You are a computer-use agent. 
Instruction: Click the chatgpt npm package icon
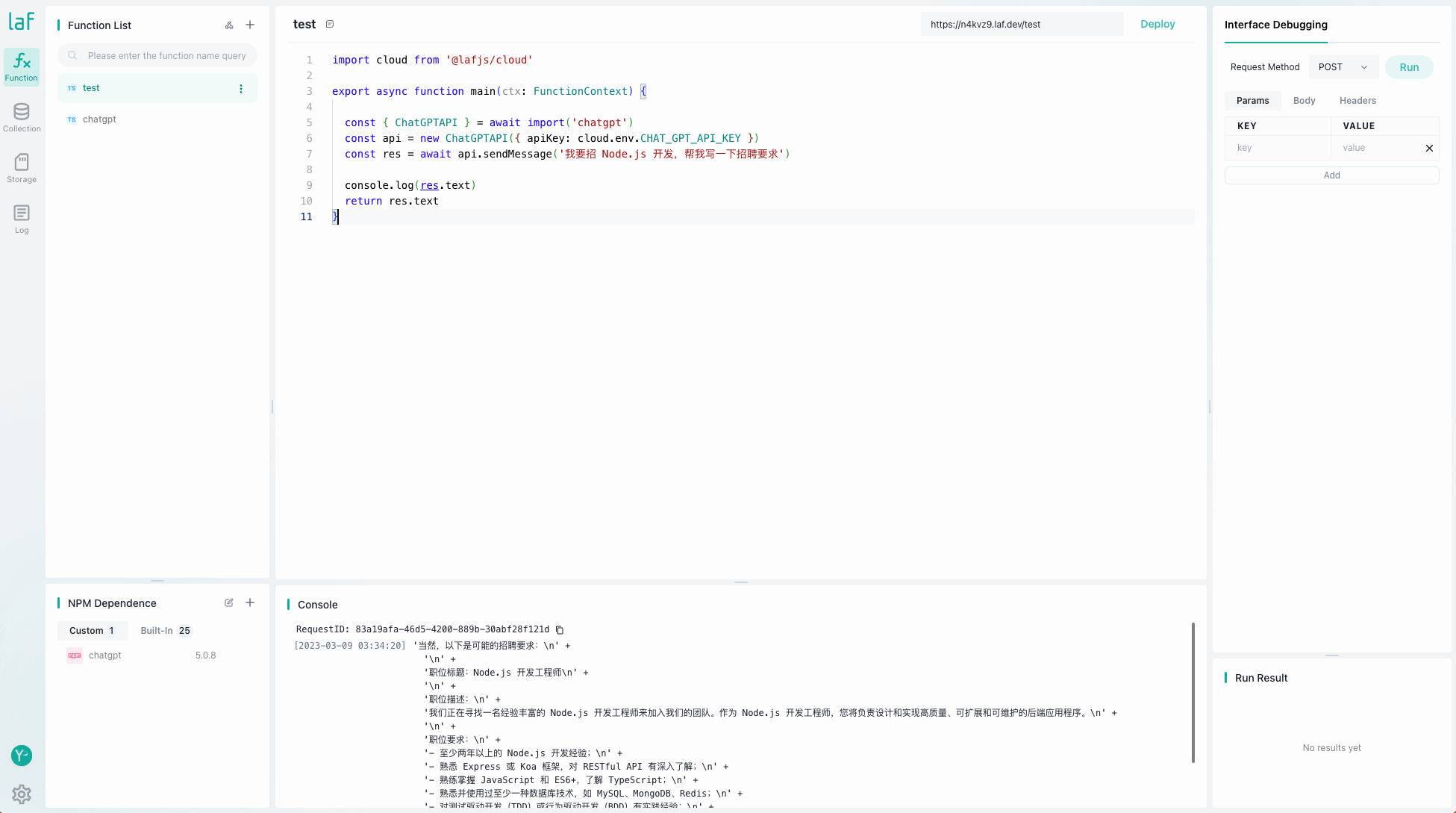75,655
